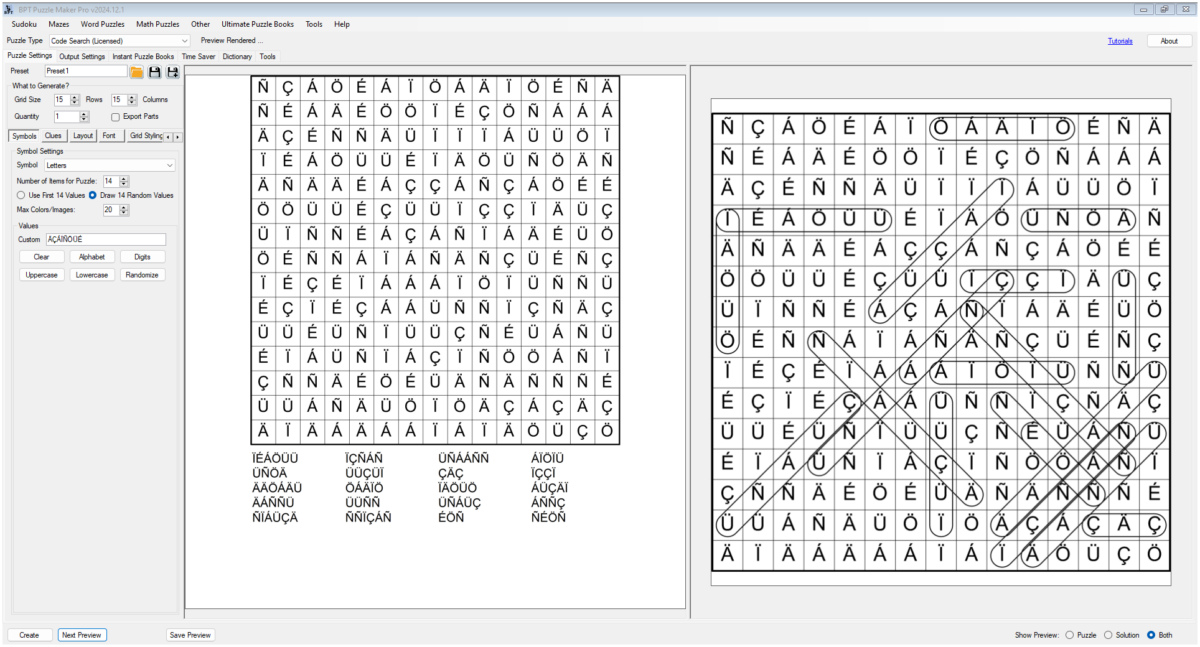The width and height of the screenshot is (1200, 647).
Task: Select Use First 14 Values option
Action: click(x=49, y=195)
